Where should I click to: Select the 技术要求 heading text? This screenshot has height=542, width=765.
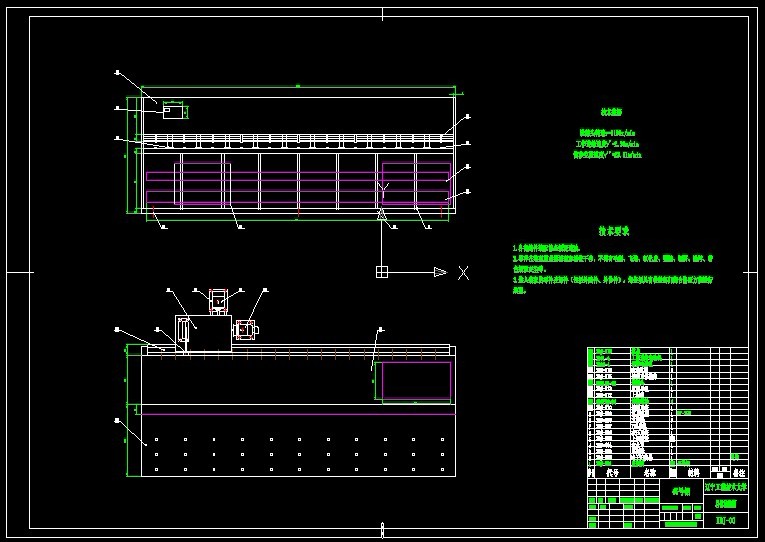click(x=614, y=231)
